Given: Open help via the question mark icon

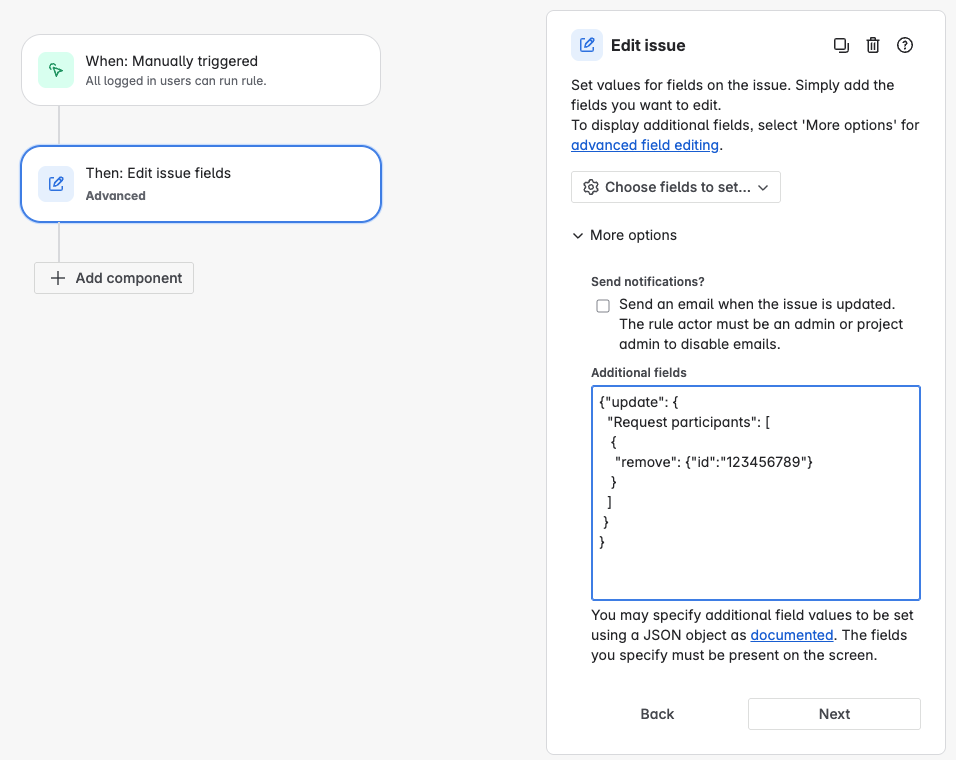Looking at the screenshot, I should point(905,45).
